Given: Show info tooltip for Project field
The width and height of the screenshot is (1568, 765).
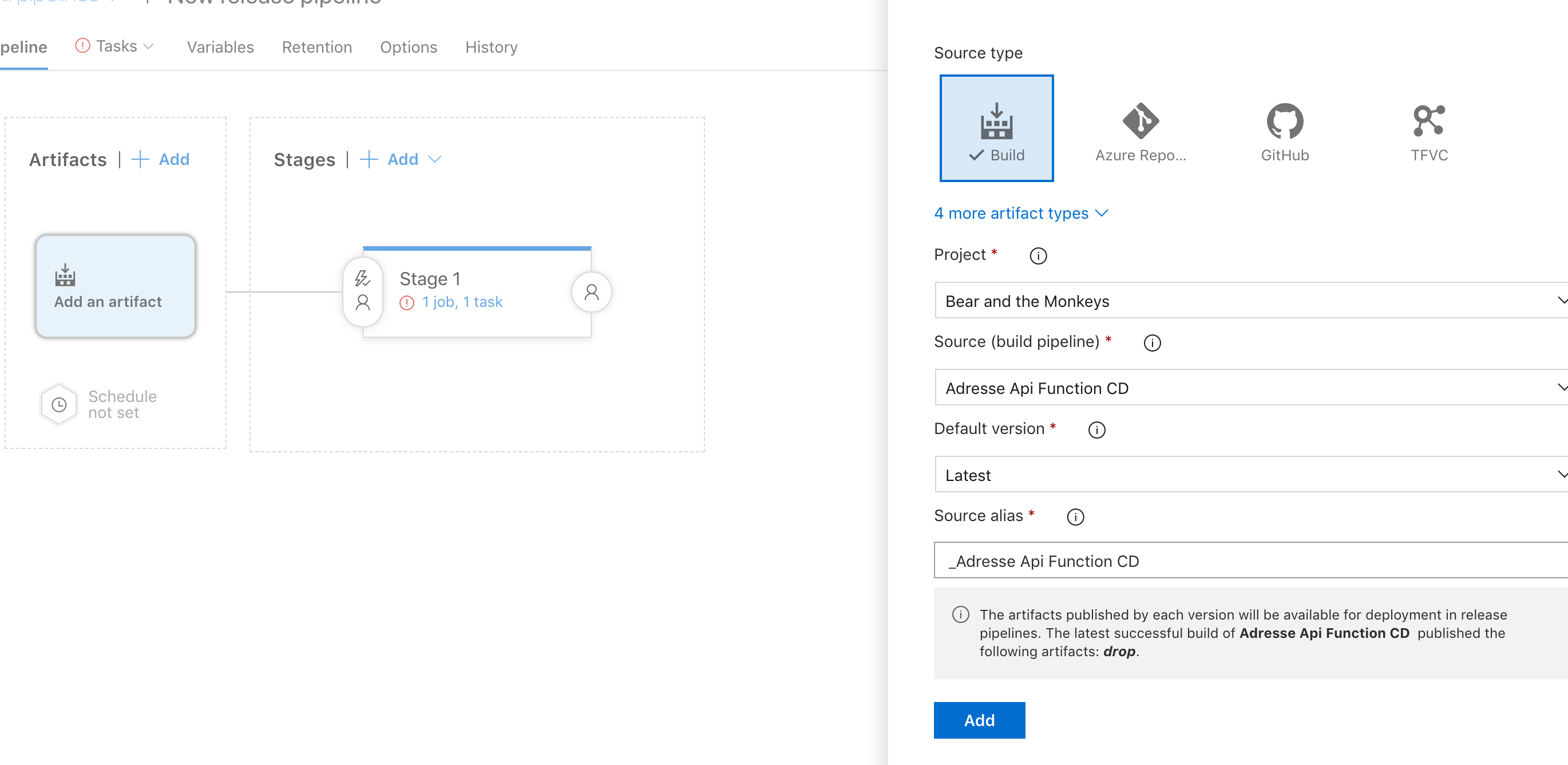Looking at the screenshot, I should (1038, 256).
